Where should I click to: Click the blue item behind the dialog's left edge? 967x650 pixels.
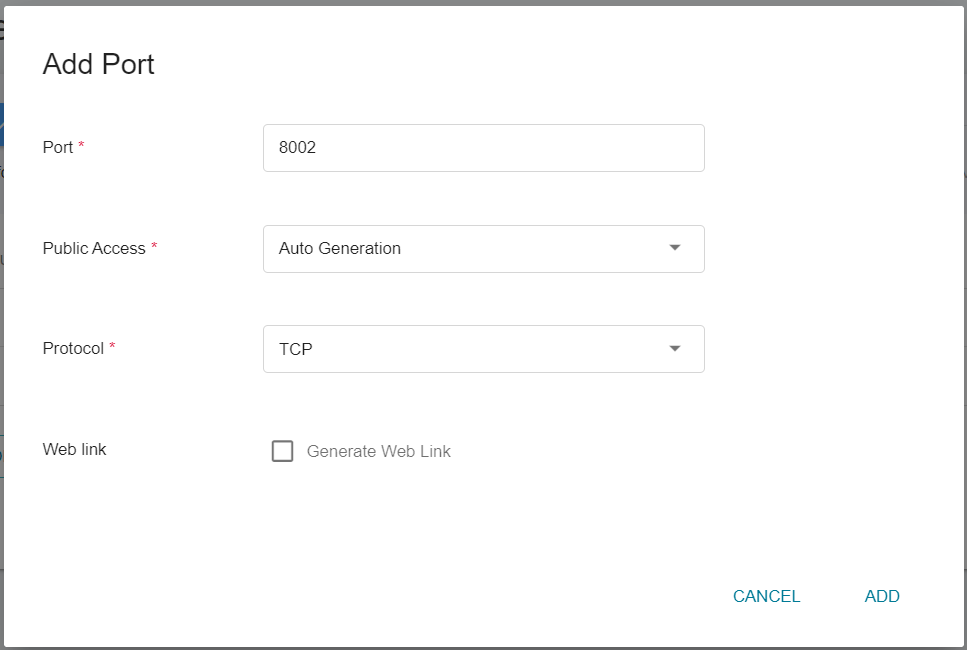coord(2,125)
